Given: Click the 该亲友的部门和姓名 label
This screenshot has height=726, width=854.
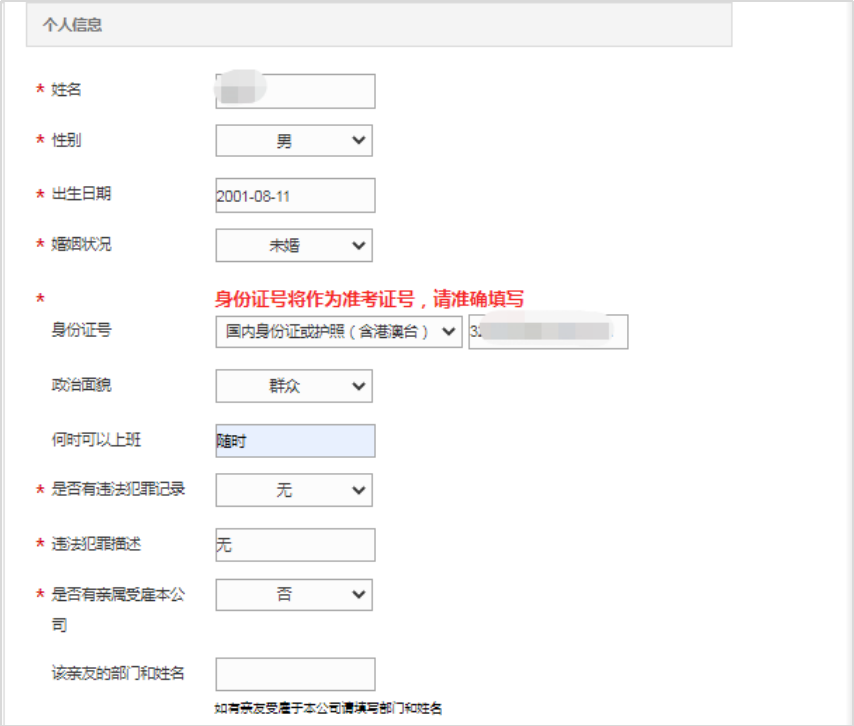Looking at the screenshot, I should [x=118, y=673].
